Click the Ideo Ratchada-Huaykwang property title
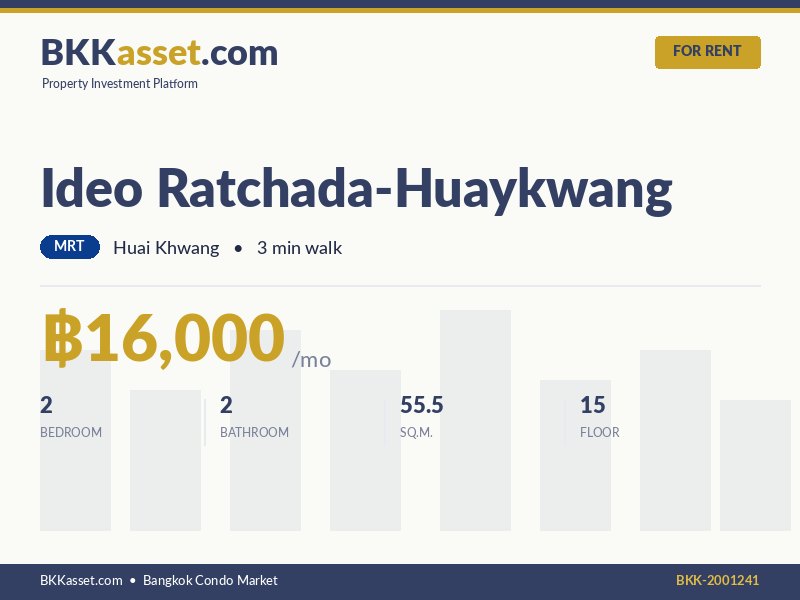 (356, 188)
